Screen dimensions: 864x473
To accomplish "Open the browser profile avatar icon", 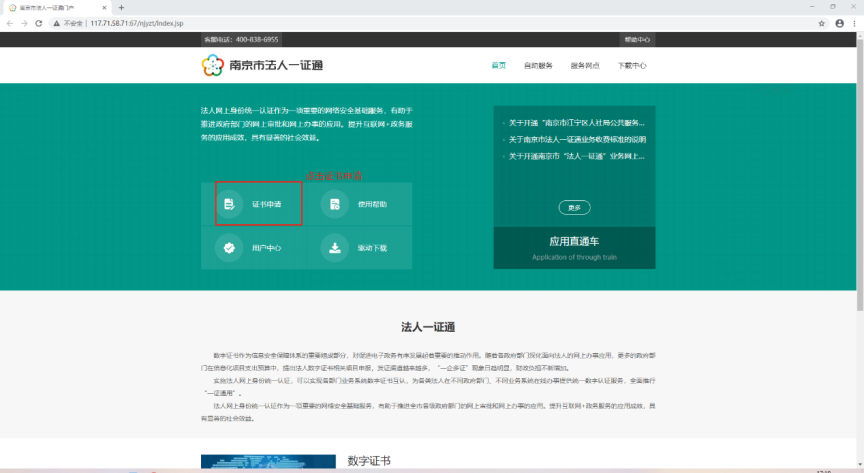I will 839,23.
